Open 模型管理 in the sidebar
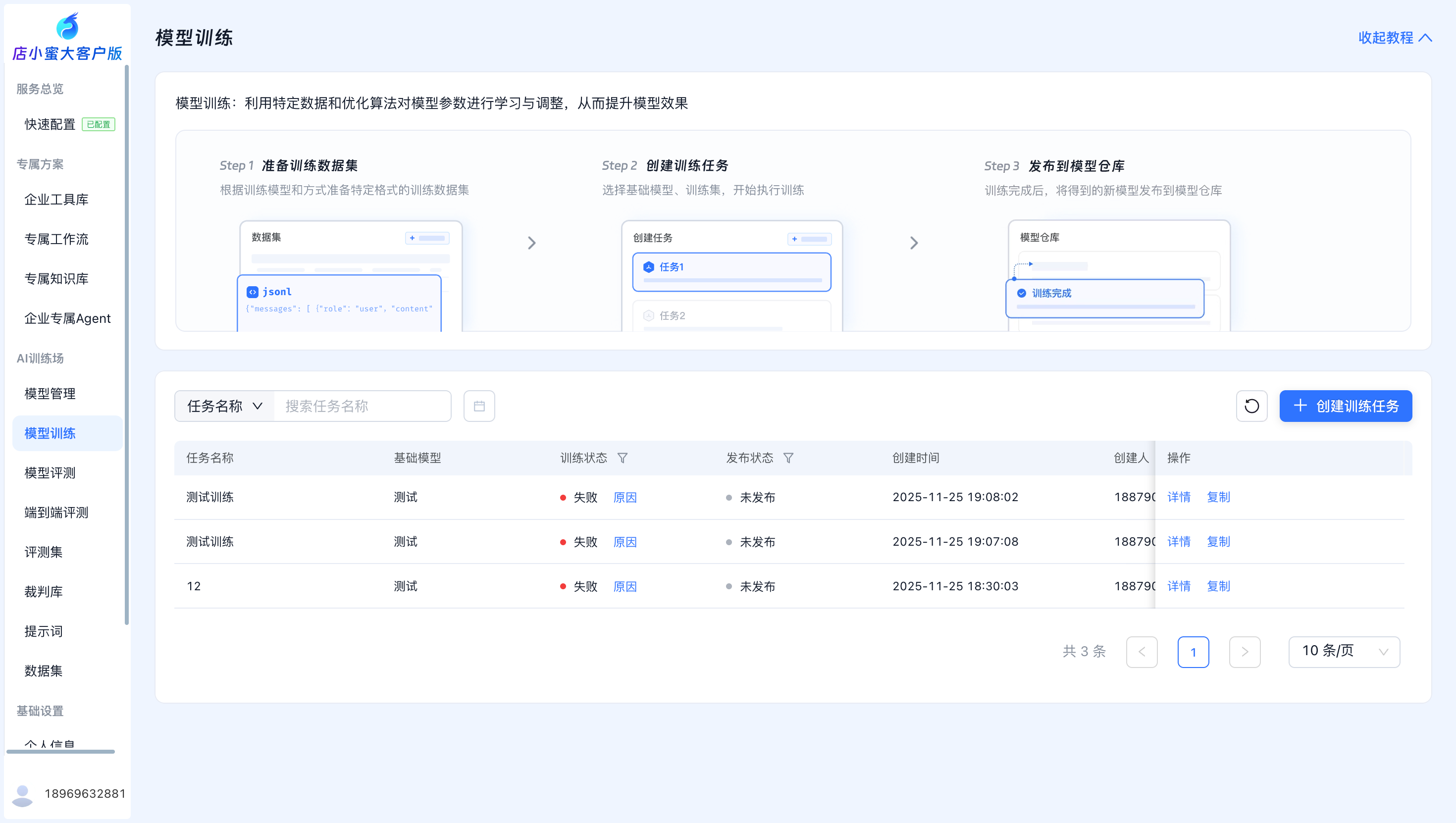Image resolution: width=1456 pixels, height=823 pixels. 50,393
